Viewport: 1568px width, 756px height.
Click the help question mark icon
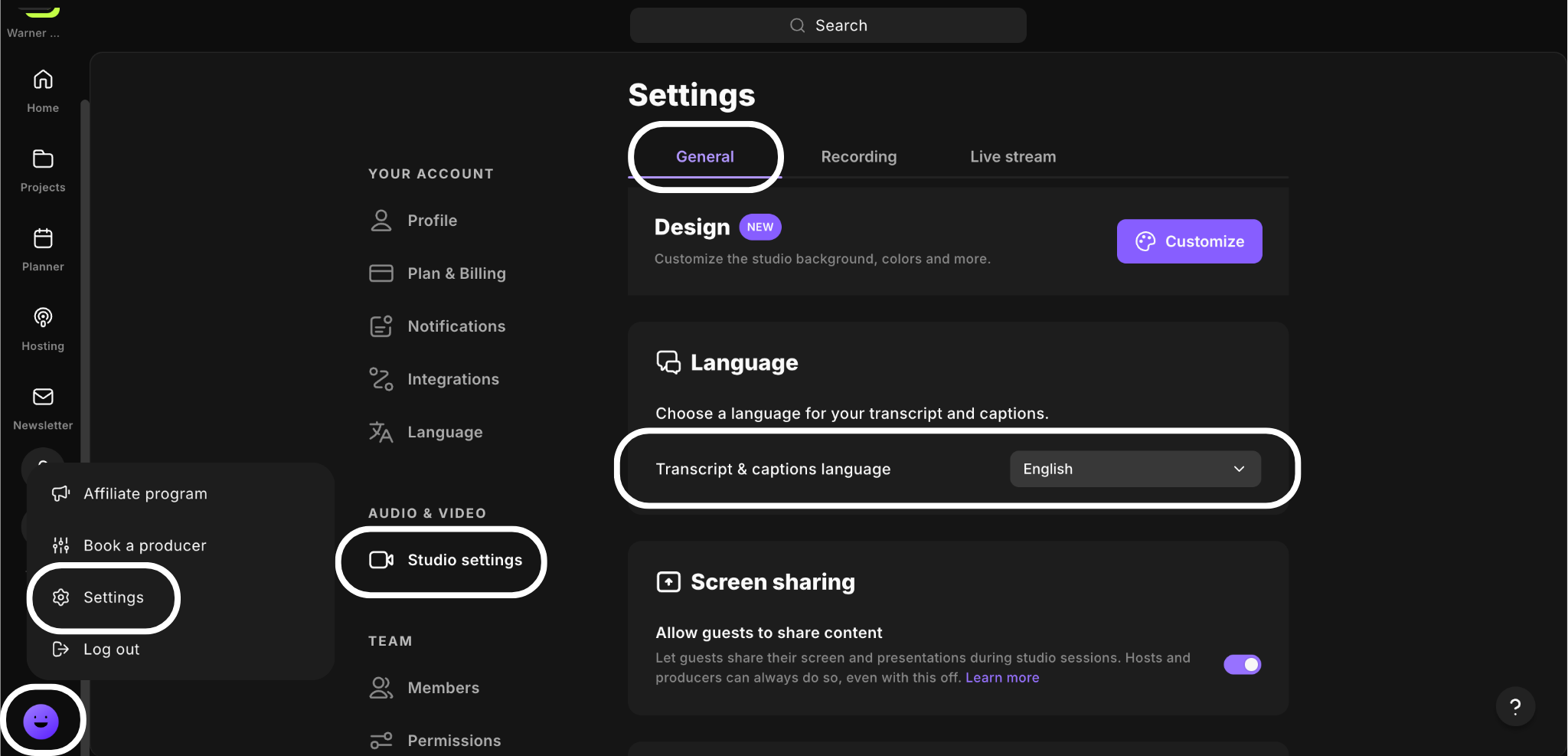[1515, 706]
